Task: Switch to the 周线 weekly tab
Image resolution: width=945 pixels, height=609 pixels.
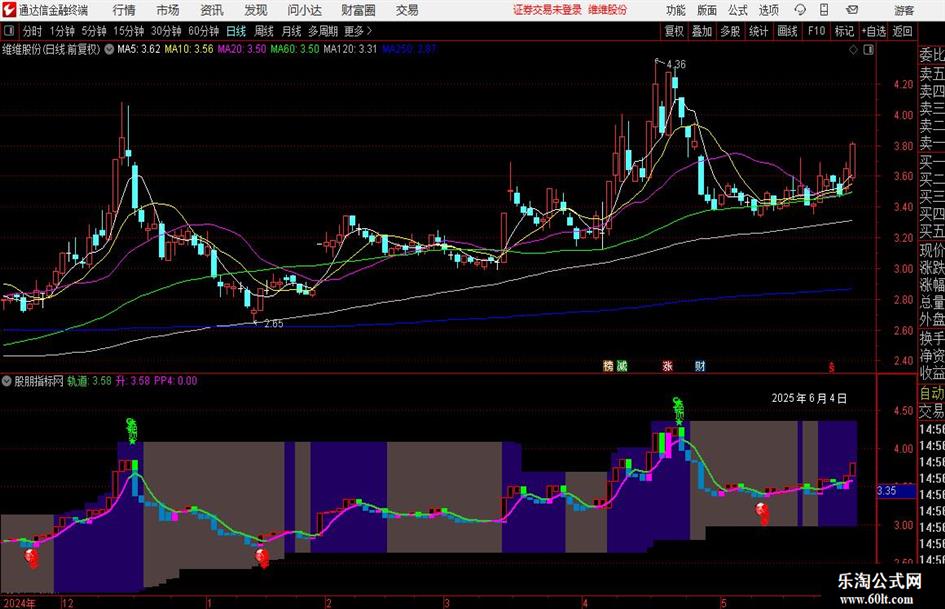Action: tap(263, 31)
